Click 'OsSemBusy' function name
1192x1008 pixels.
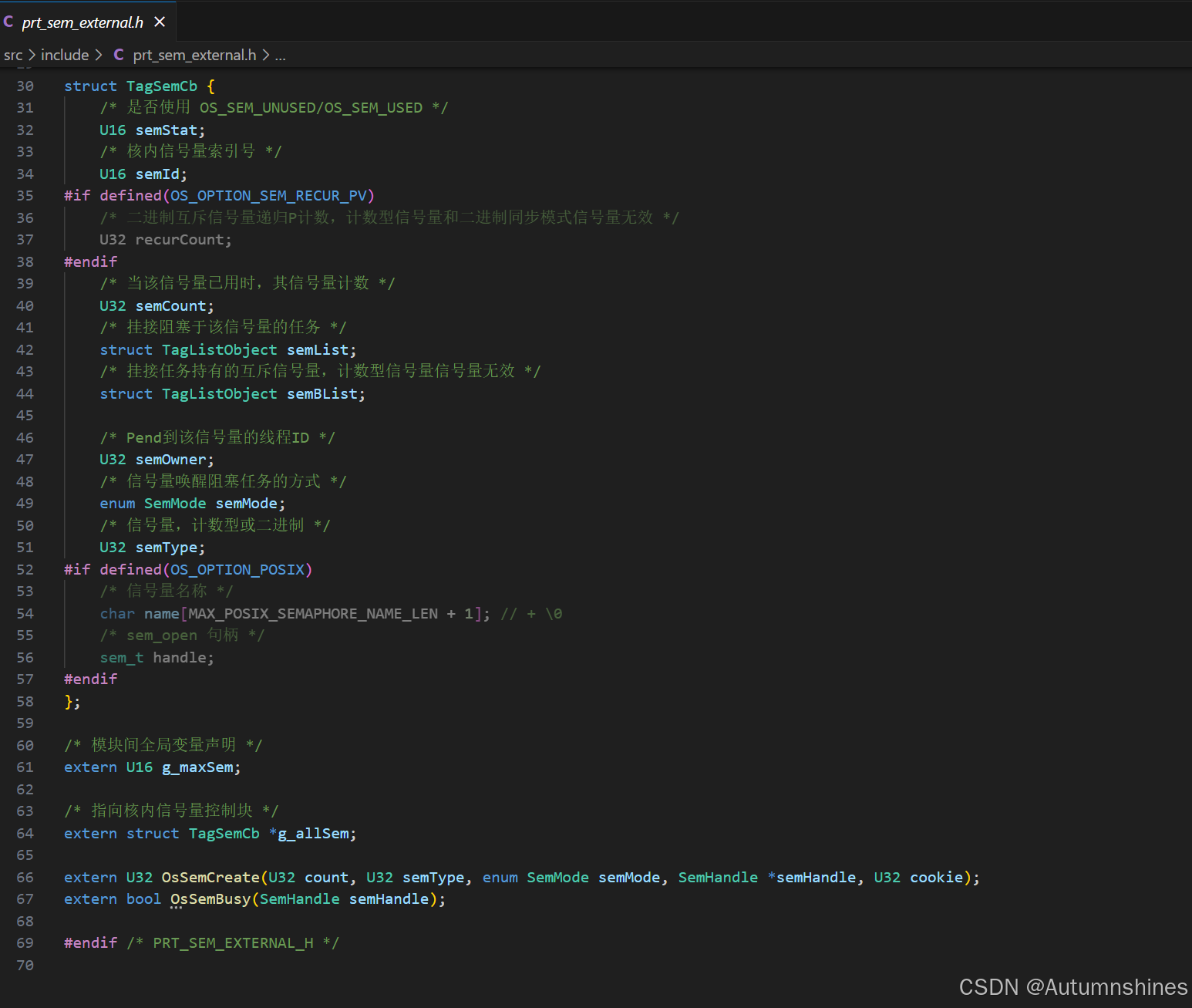(x=210, y=899)
